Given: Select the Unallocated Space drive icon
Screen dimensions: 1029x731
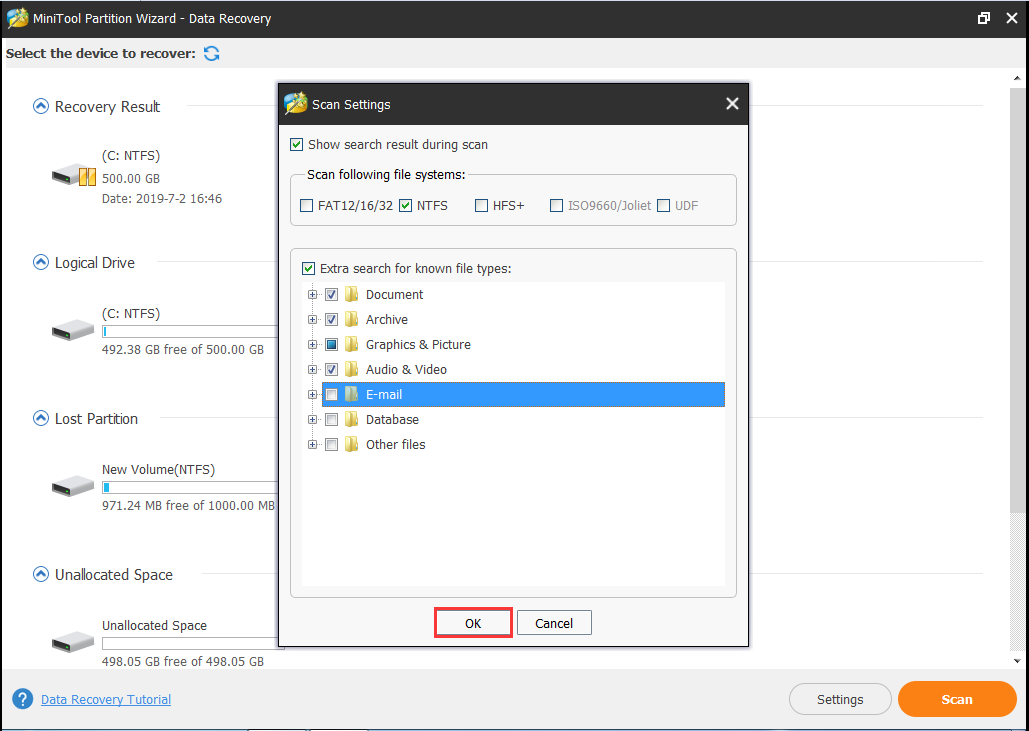Looking at the screenshot, I should coord(73,642).
